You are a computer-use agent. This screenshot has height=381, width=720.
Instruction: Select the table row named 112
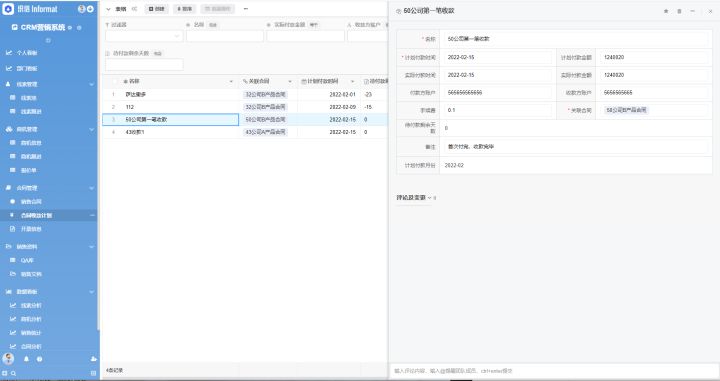245,107
